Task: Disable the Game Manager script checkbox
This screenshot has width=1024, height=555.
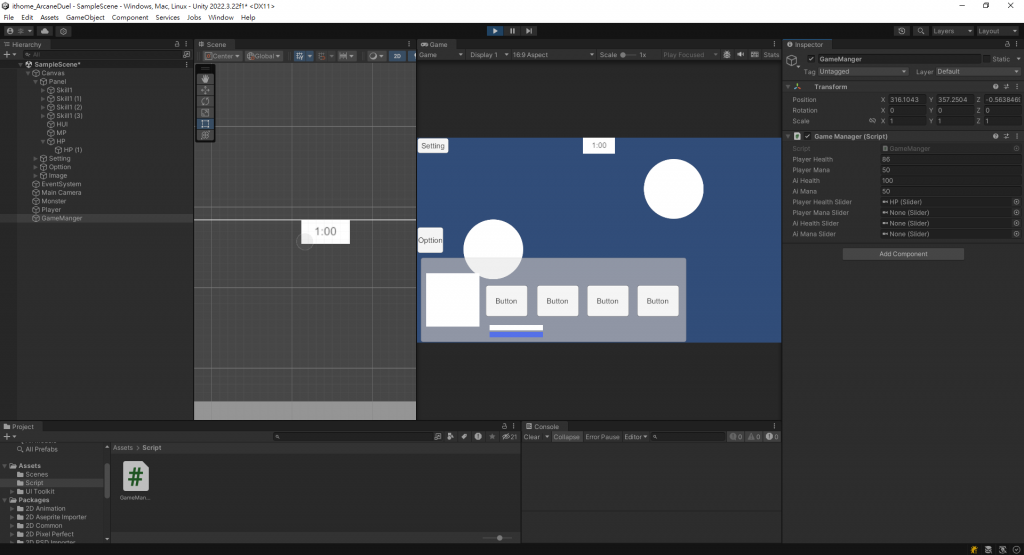Action: [808, 136]
